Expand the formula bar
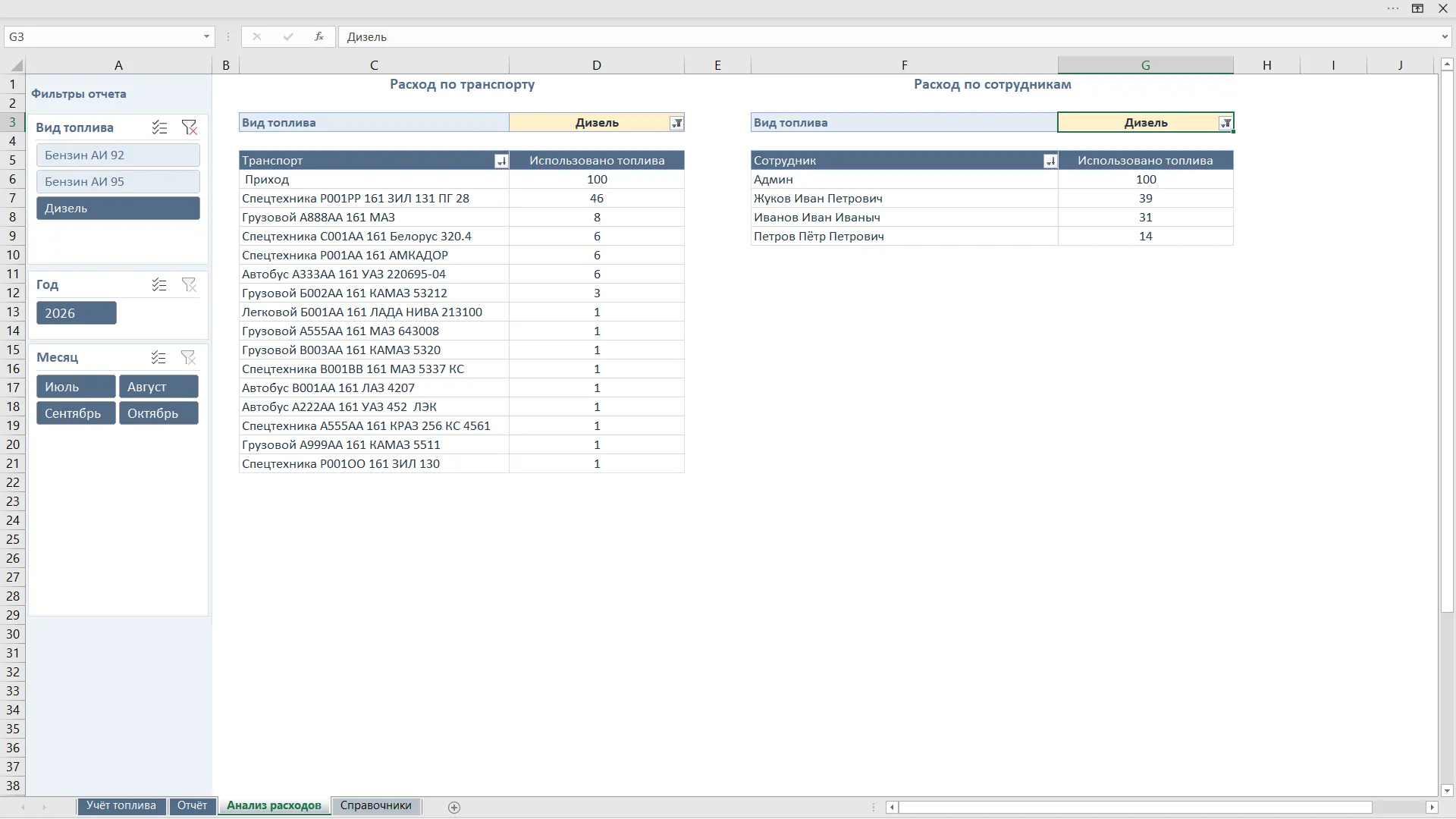This screenshot has height=819, width=1456. [1445, 36]
